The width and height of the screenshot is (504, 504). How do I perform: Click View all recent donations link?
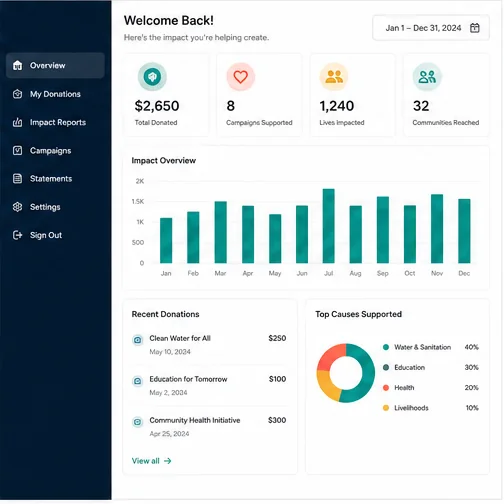click(x=151, y=461)
